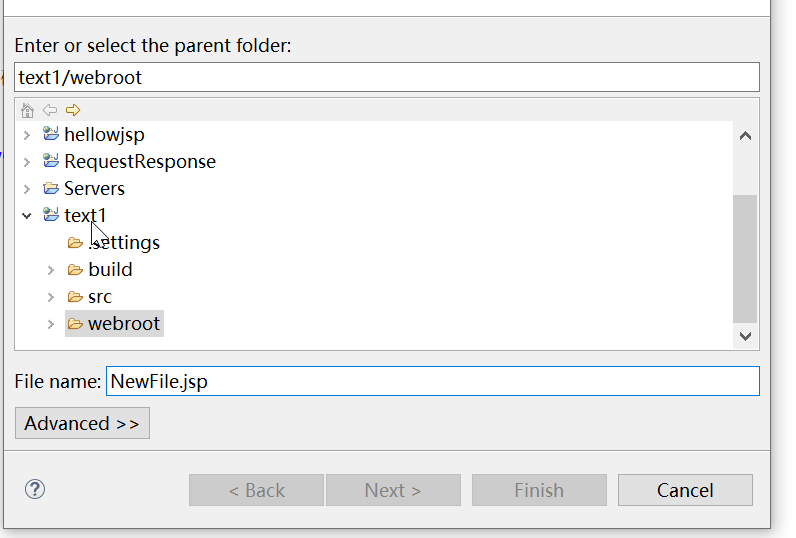Click the File name input field
The height and width of the screenshot is (538, 796).
(432, 381)
